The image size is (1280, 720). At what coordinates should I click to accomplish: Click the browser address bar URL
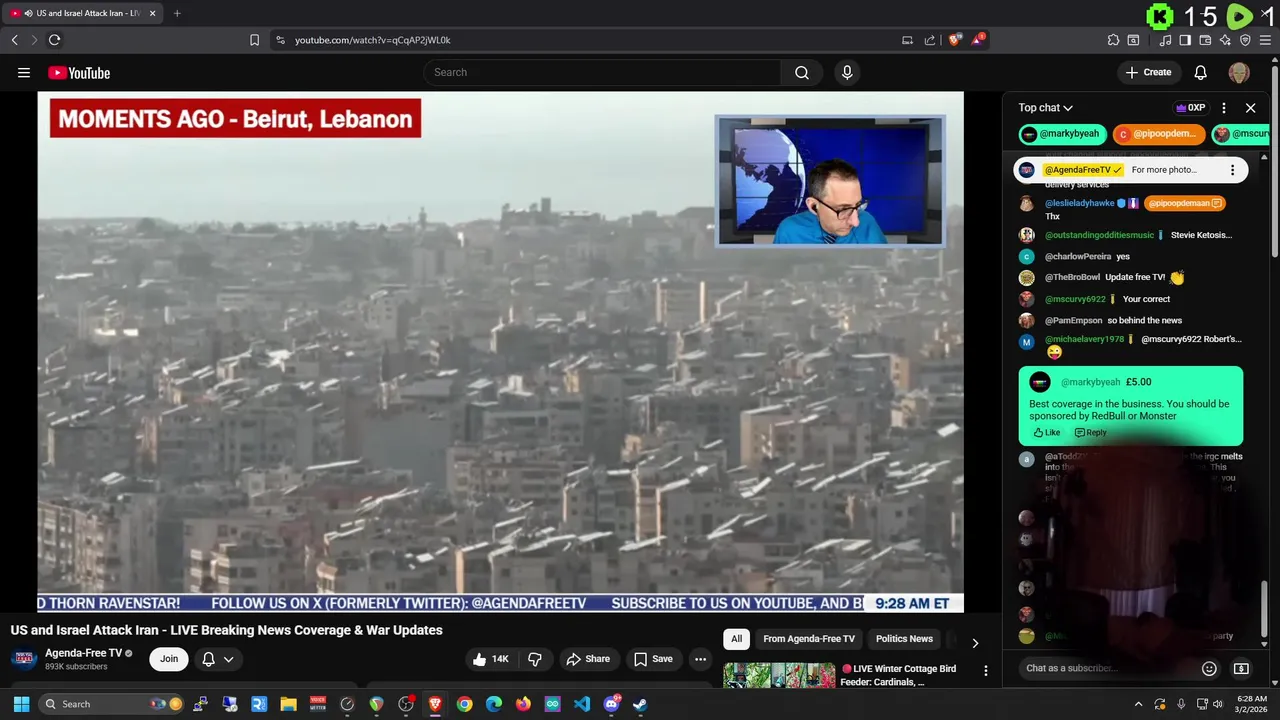(373, 40)
